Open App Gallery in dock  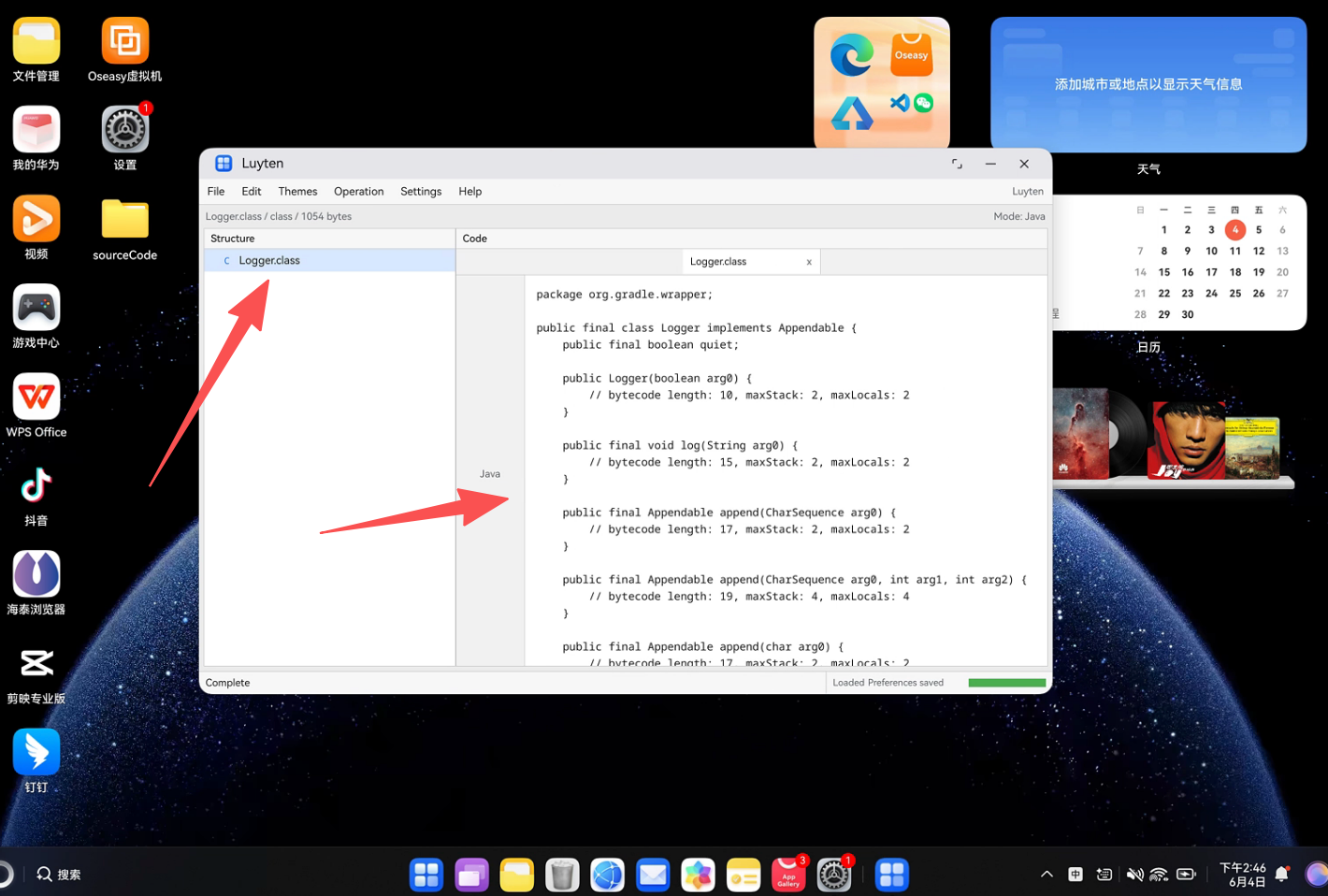tap(788, 874)
